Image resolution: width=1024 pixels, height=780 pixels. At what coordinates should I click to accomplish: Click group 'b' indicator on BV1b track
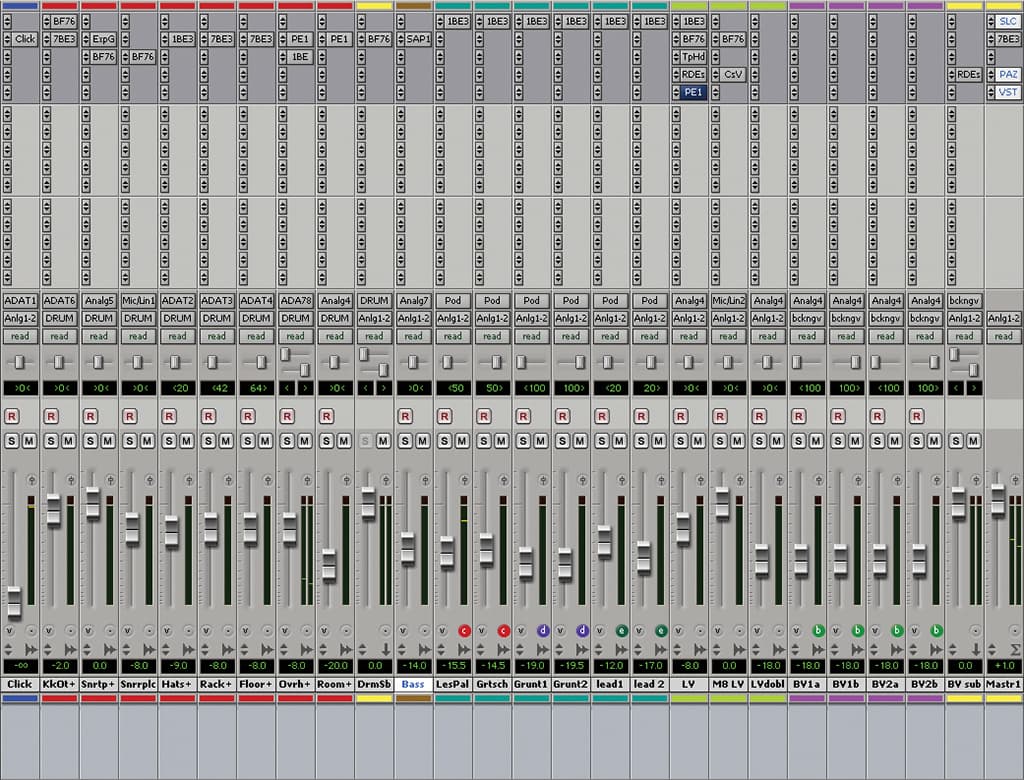point(857,631)
